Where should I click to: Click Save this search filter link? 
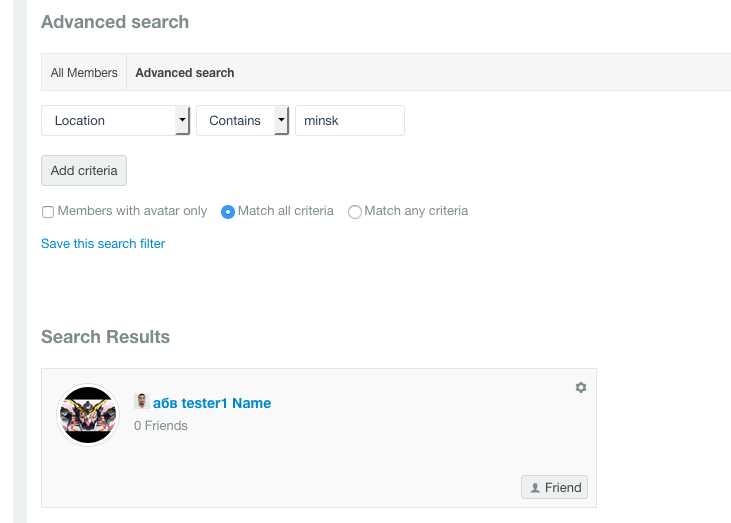[x=103, y=244]
